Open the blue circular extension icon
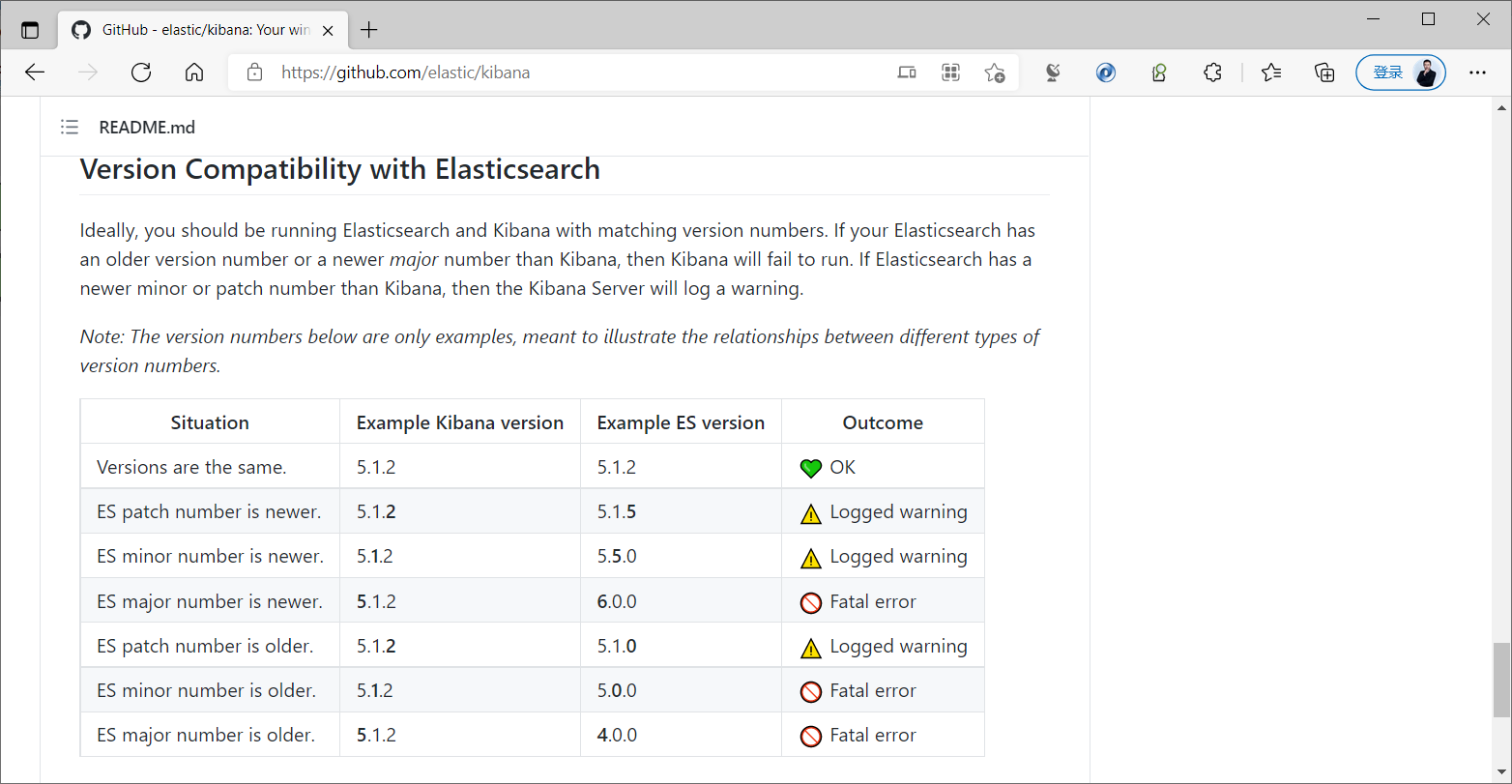 click(1106, 73)
